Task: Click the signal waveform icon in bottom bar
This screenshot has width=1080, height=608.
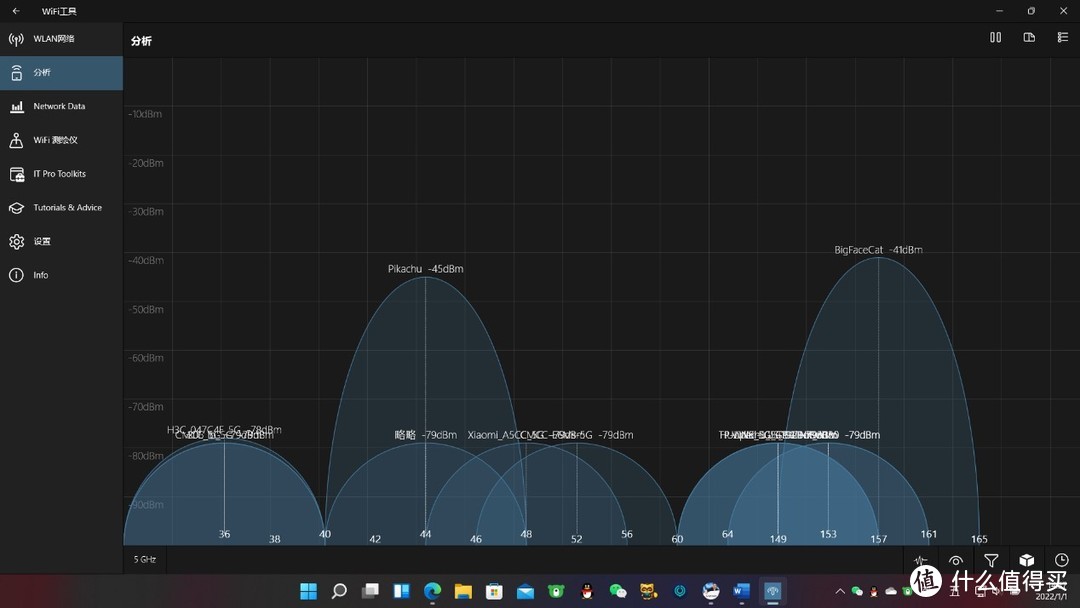Action: pos(921,561)
